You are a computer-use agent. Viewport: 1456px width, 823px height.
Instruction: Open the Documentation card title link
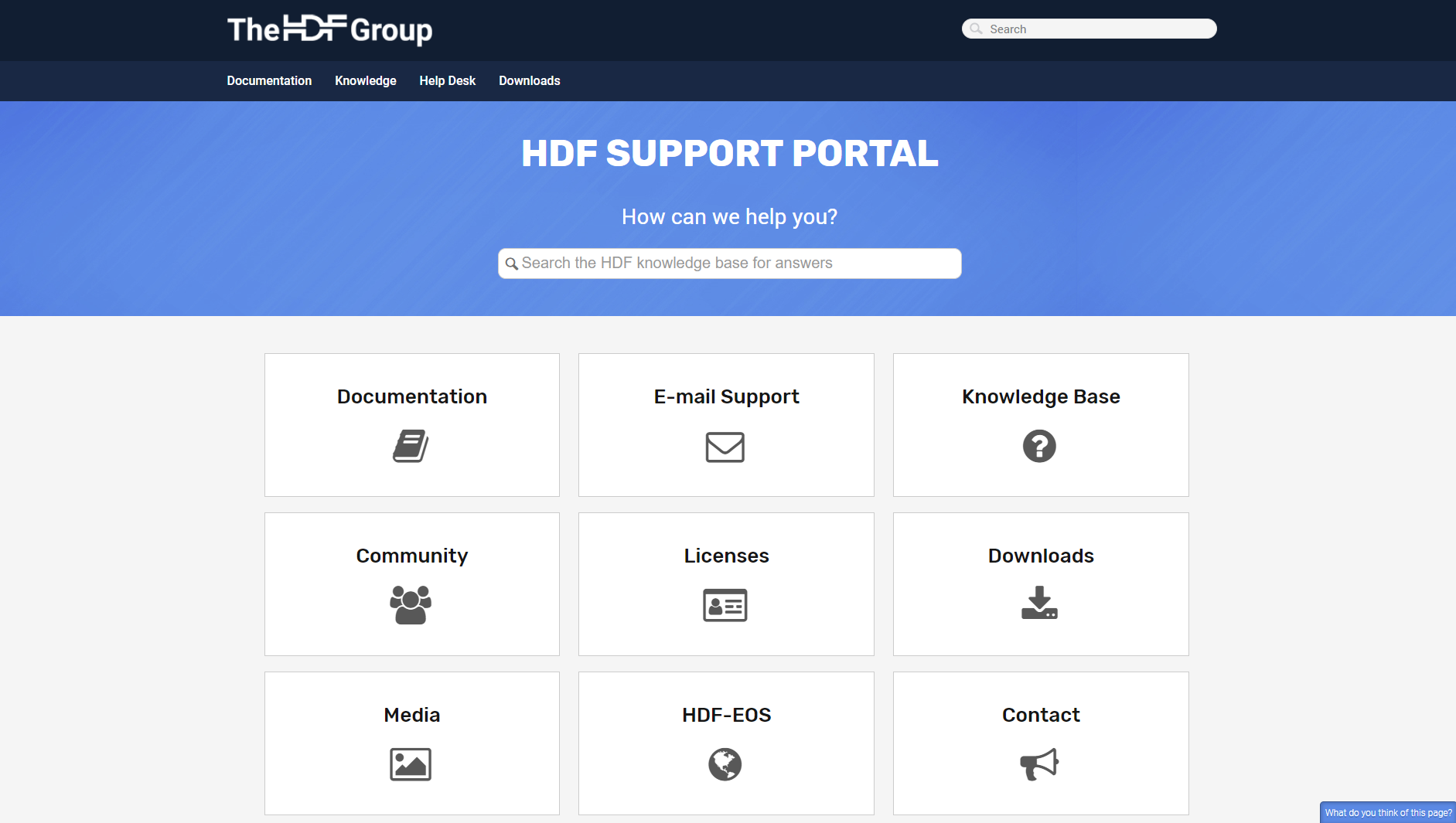412,396
